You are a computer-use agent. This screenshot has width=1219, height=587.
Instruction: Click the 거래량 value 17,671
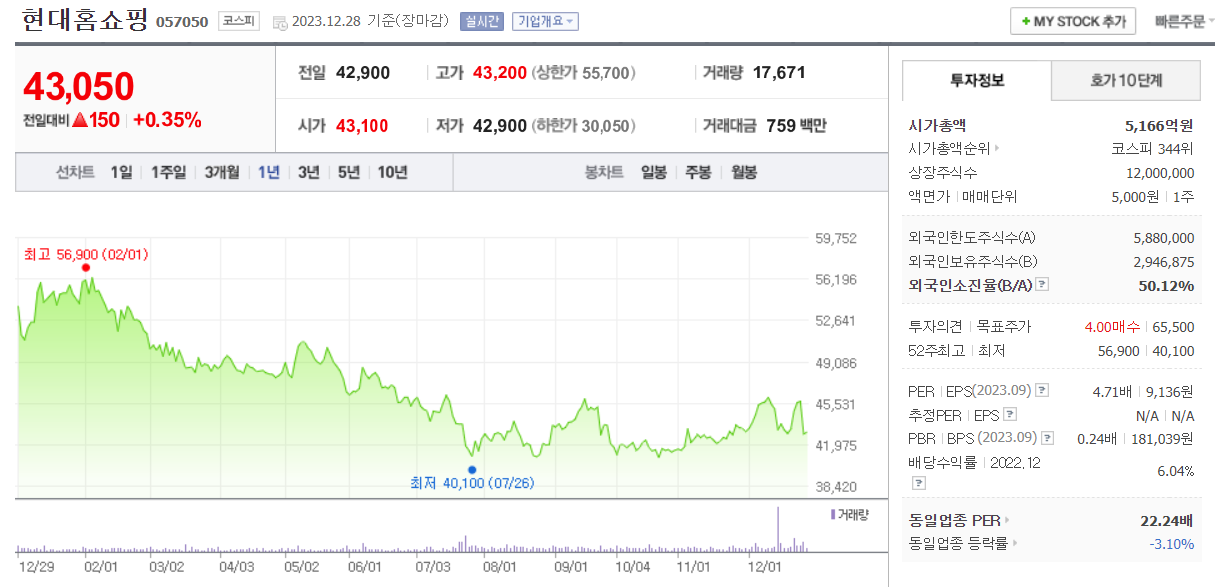click(779, 72)
